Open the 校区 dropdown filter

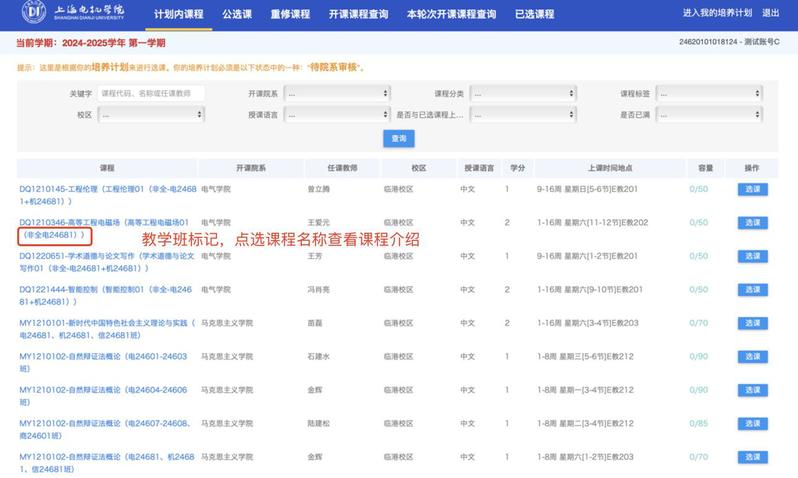point(152,115)
